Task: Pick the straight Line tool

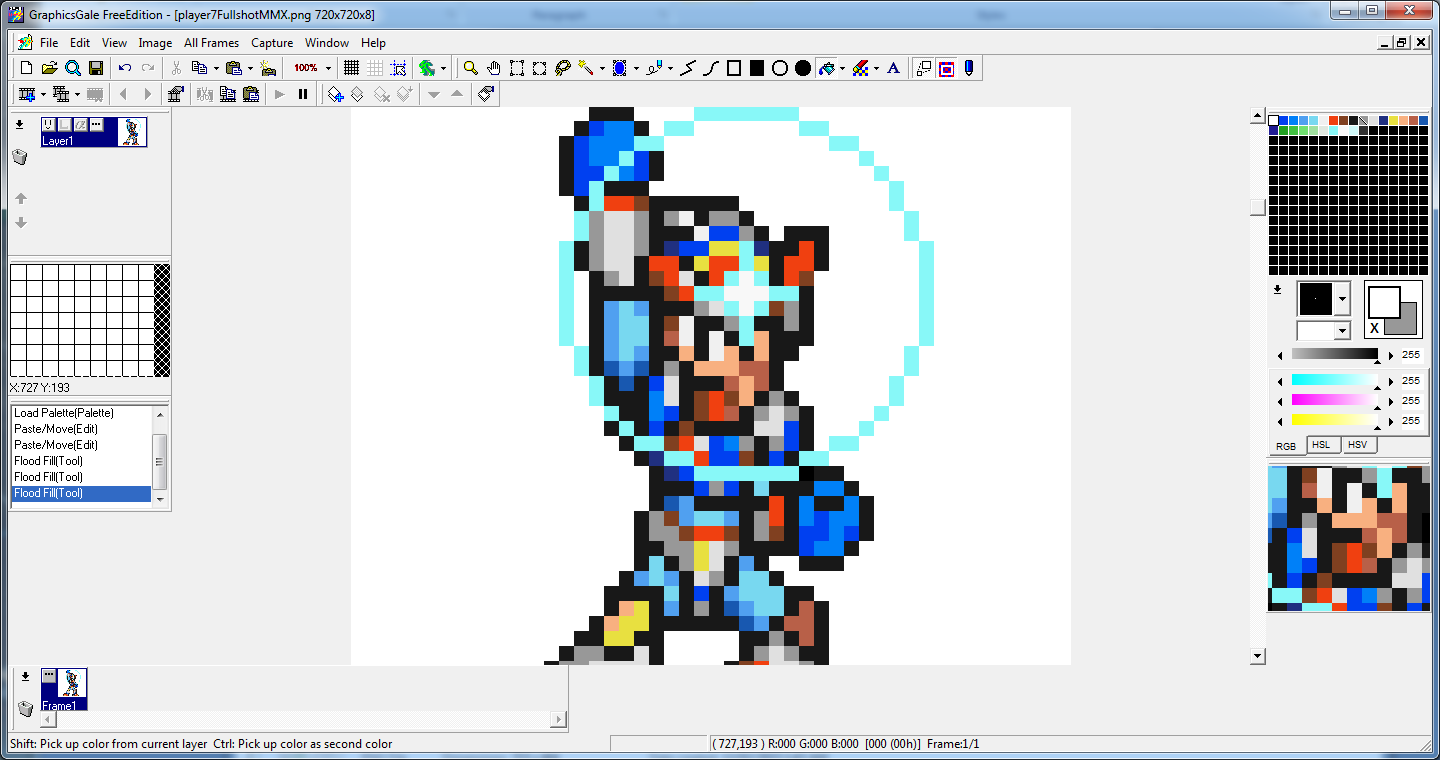Action: [688, 68]
